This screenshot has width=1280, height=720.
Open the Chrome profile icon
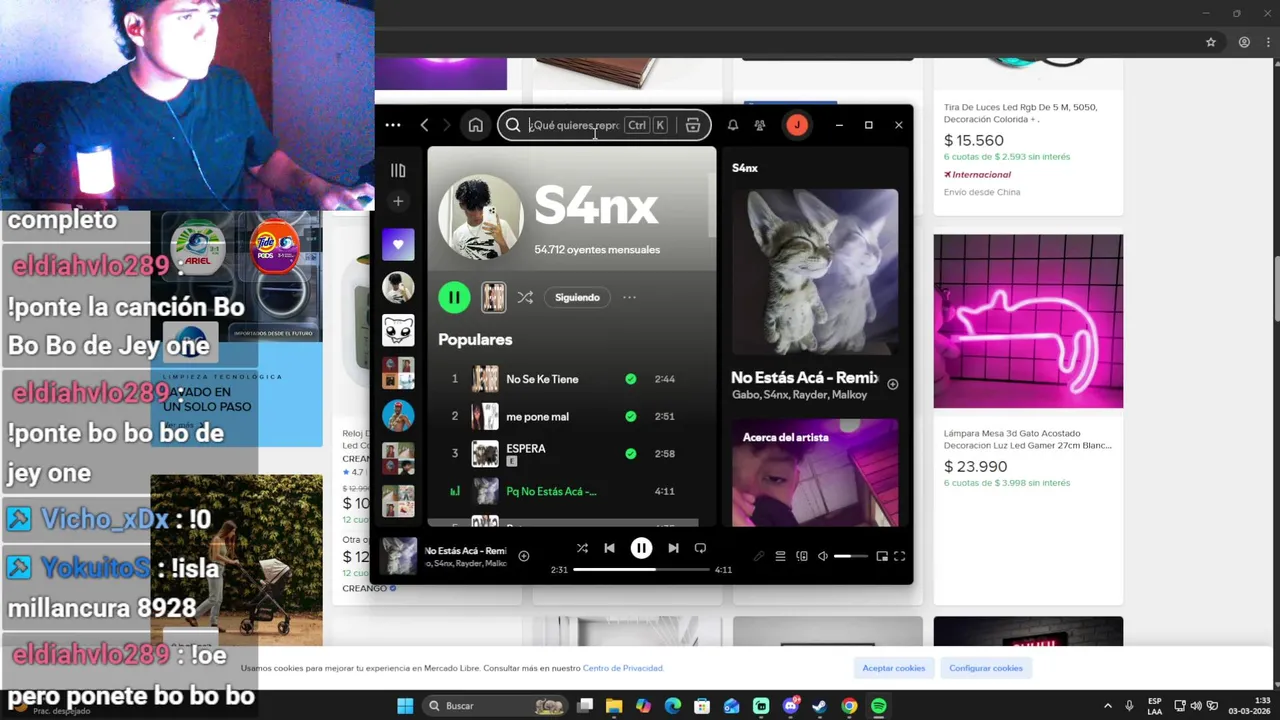[x=1244, y=42]
